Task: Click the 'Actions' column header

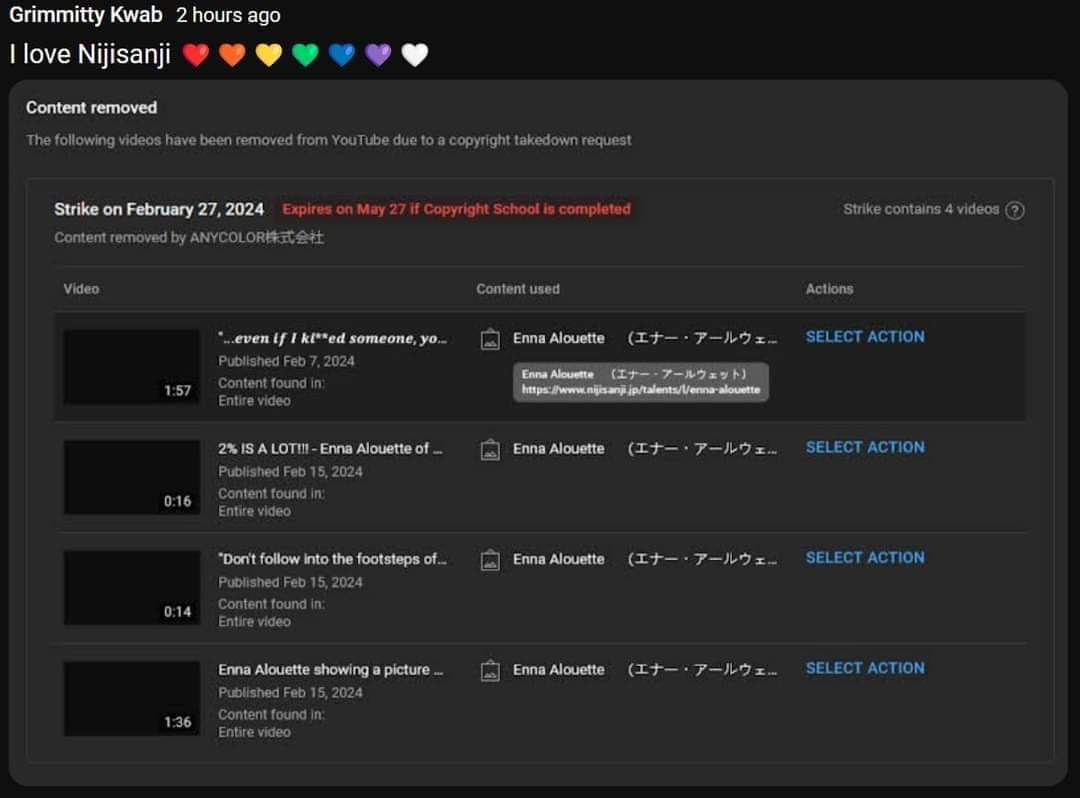Action: pos(829,289)
